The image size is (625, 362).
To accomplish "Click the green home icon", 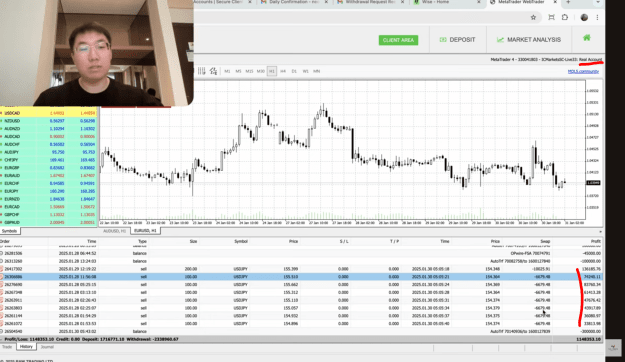I will coord(586,38).
